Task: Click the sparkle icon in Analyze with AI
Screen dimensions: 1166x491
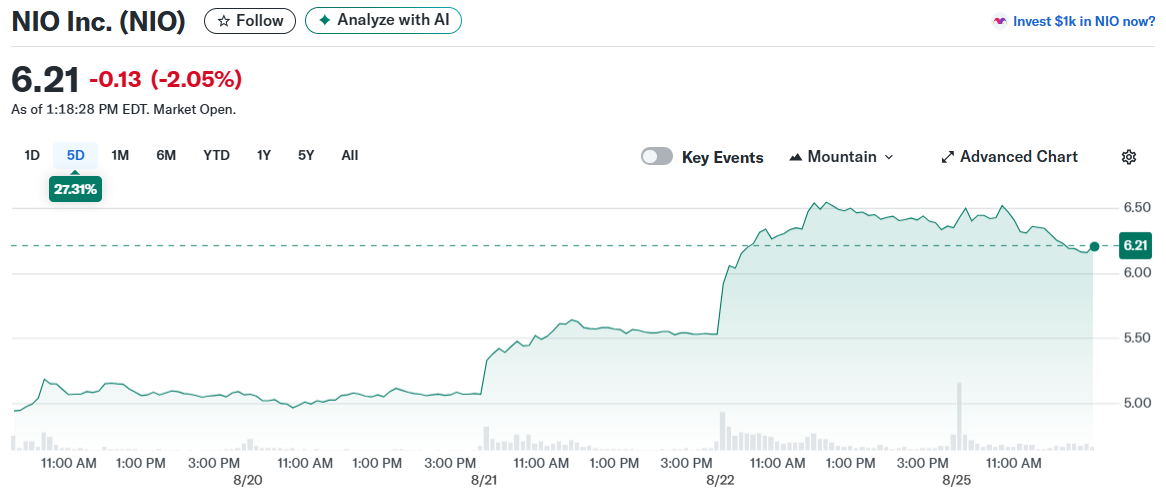Action: point(324,20)
